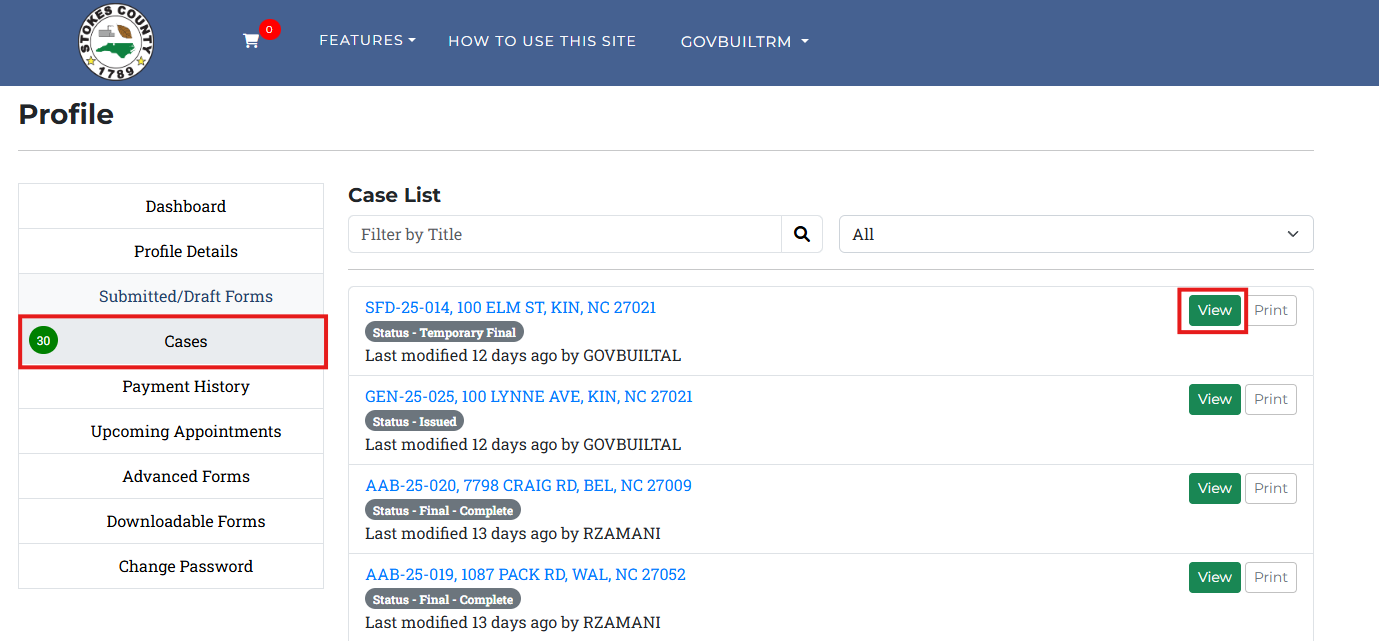The image size is (1379, 641).
Task: Open link GEN-25-025, 100 LYNNE AVE
Action: tap(529, 396)
